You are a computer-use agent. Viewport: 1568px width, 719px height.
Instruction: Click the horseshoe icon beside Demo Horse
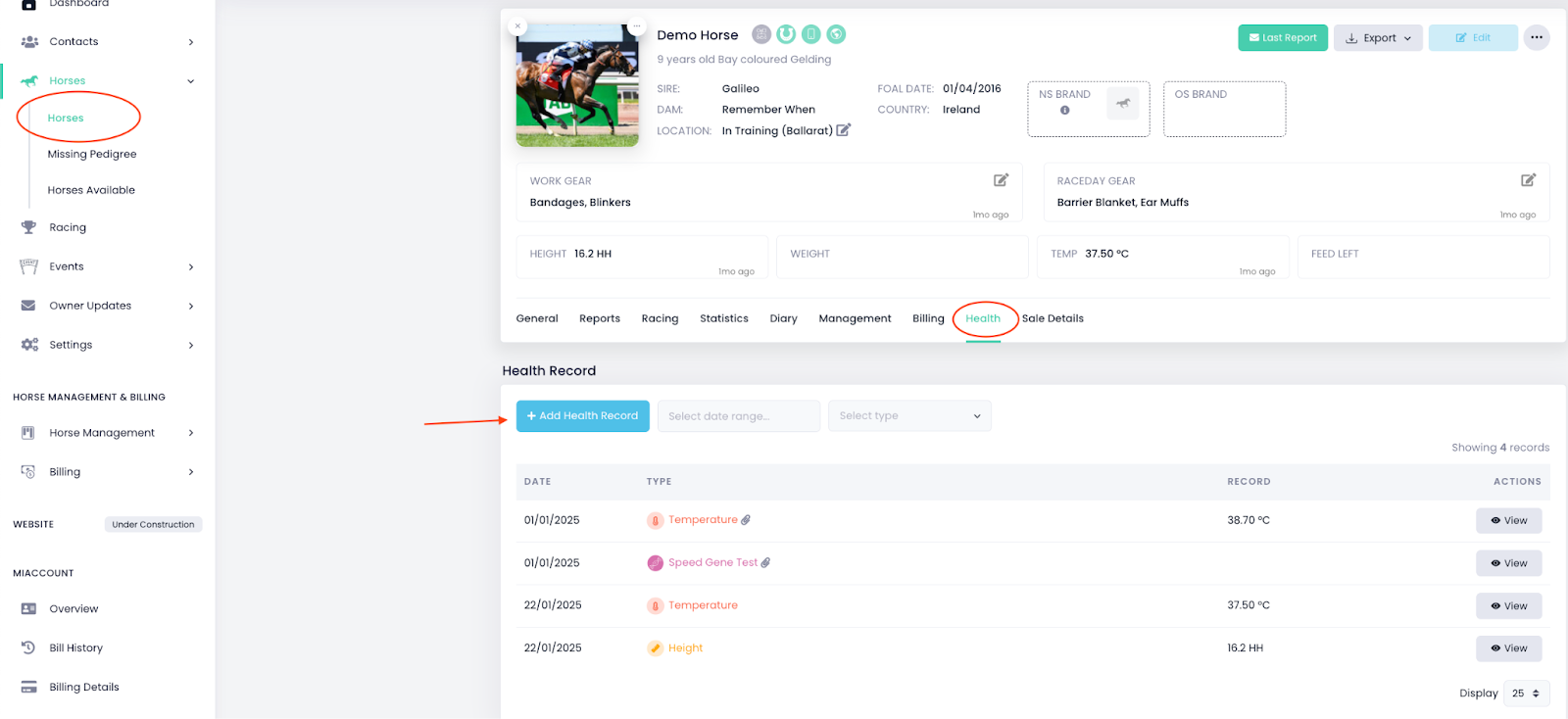coord(786,34)
